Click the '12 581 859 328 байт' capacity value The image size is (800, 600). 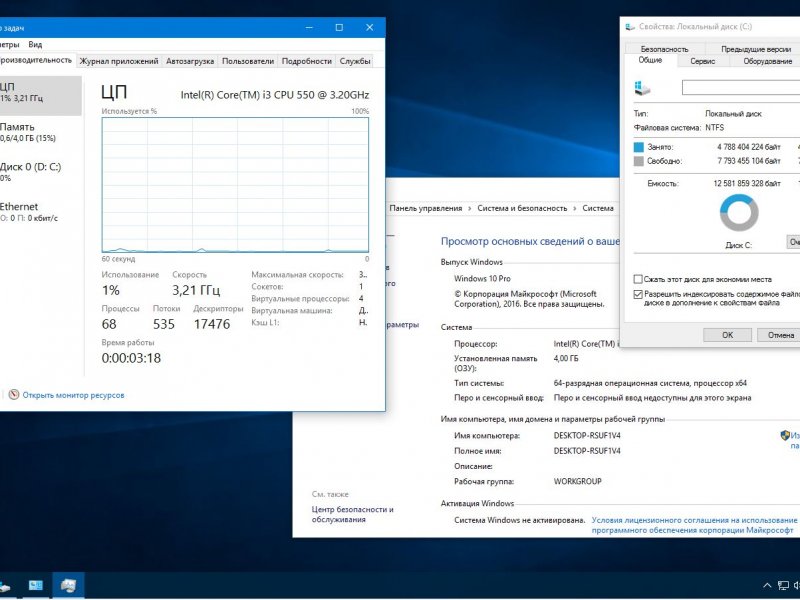pyautogui.click(x=747, y=184)
